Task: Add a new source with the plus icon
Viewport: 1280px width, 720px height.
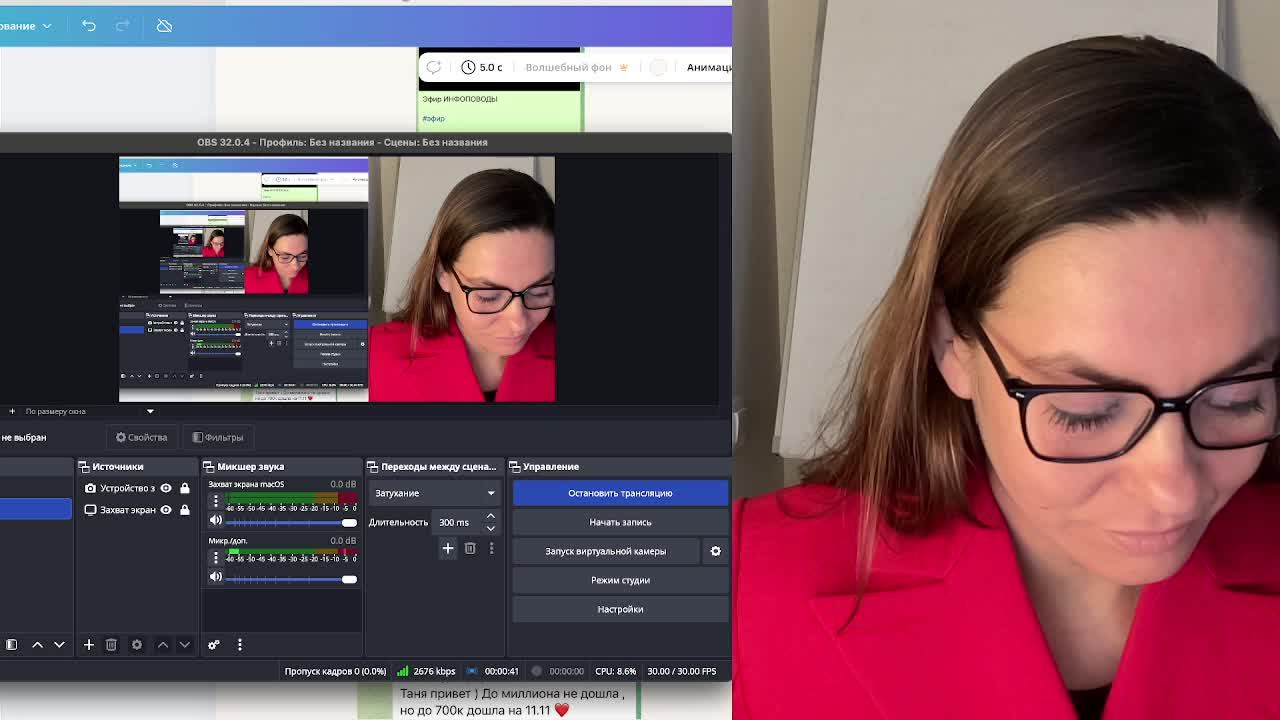Action: [88, 645]
